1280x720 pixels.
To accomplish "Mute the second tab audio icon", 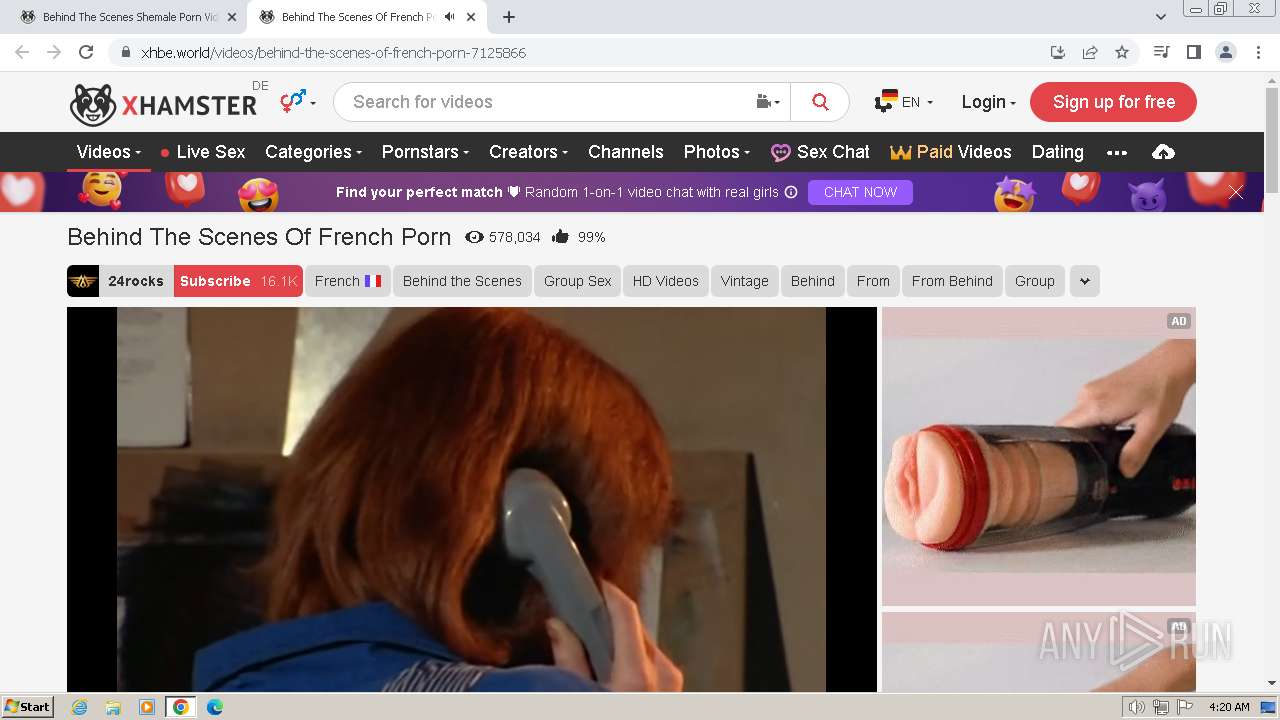I will click(449, 17).
